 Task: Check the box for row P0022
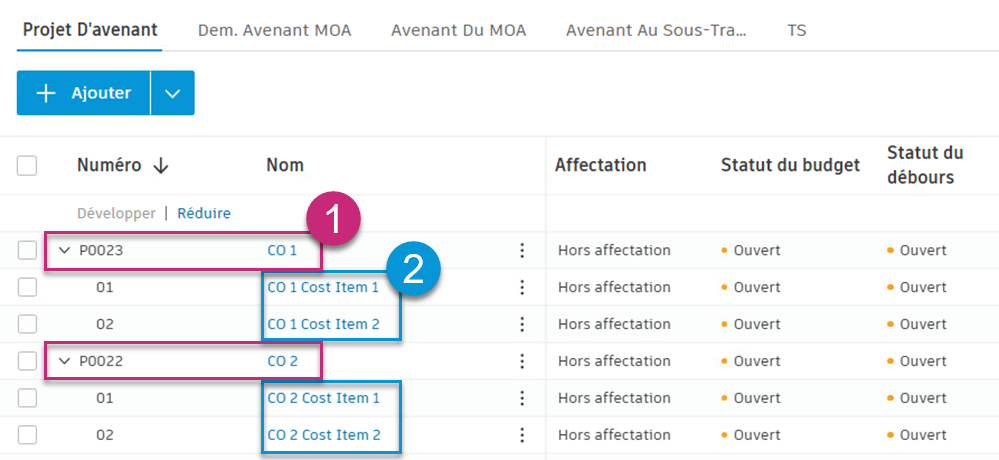[27, 362]
